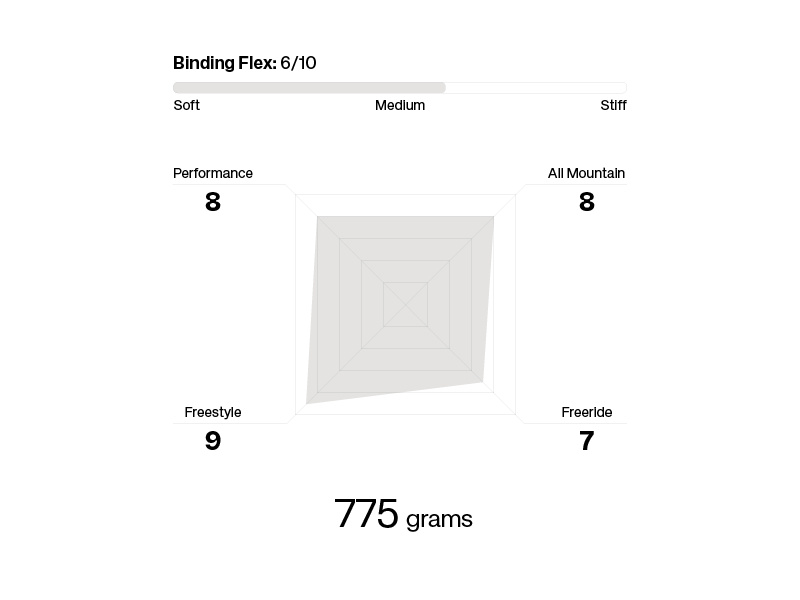Click the Freestyle category label

pyautogui.click(x=213, y=412)
